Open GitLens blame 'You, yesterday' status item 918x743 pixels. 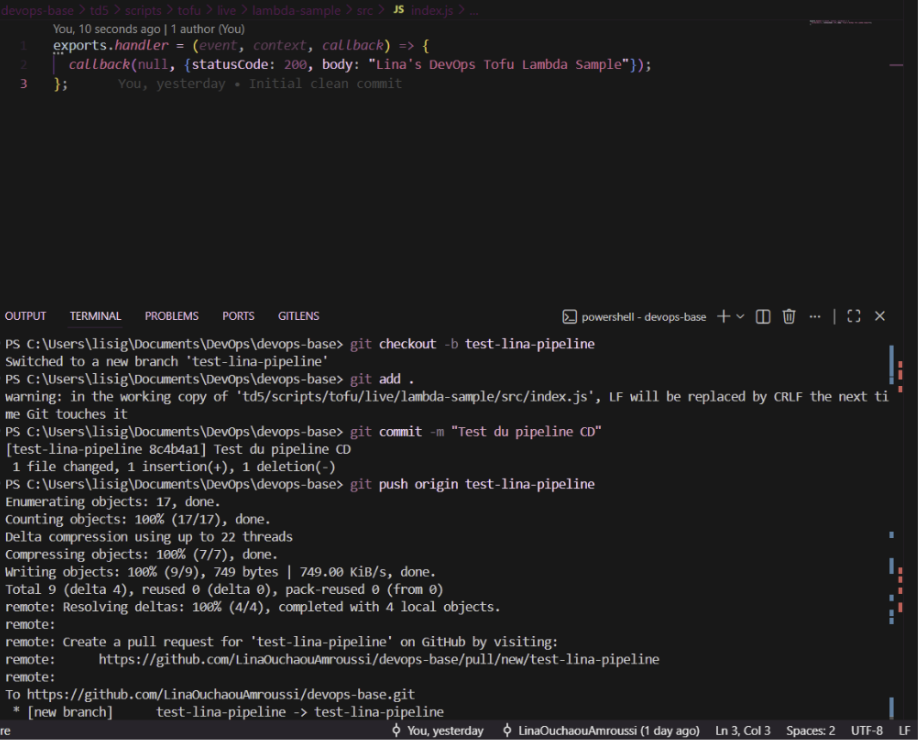440,731
